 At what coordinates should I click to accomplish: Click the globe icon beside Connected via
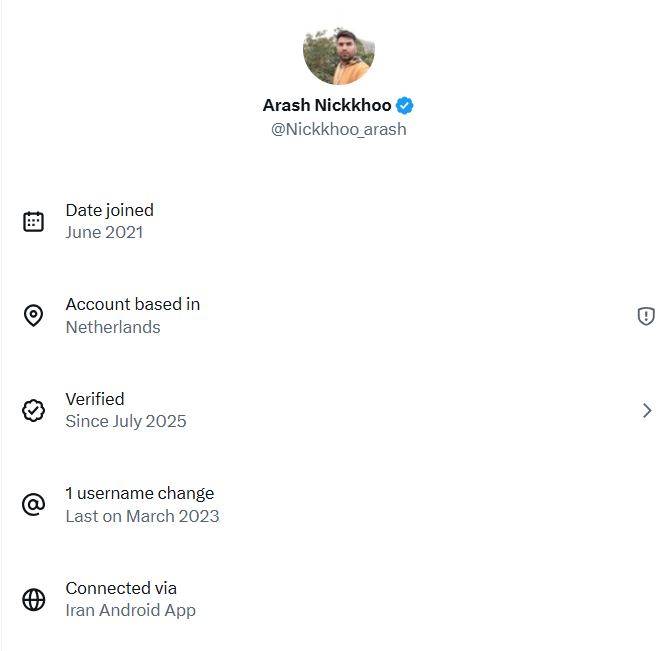pyautogui.click(x=33, y=599)
